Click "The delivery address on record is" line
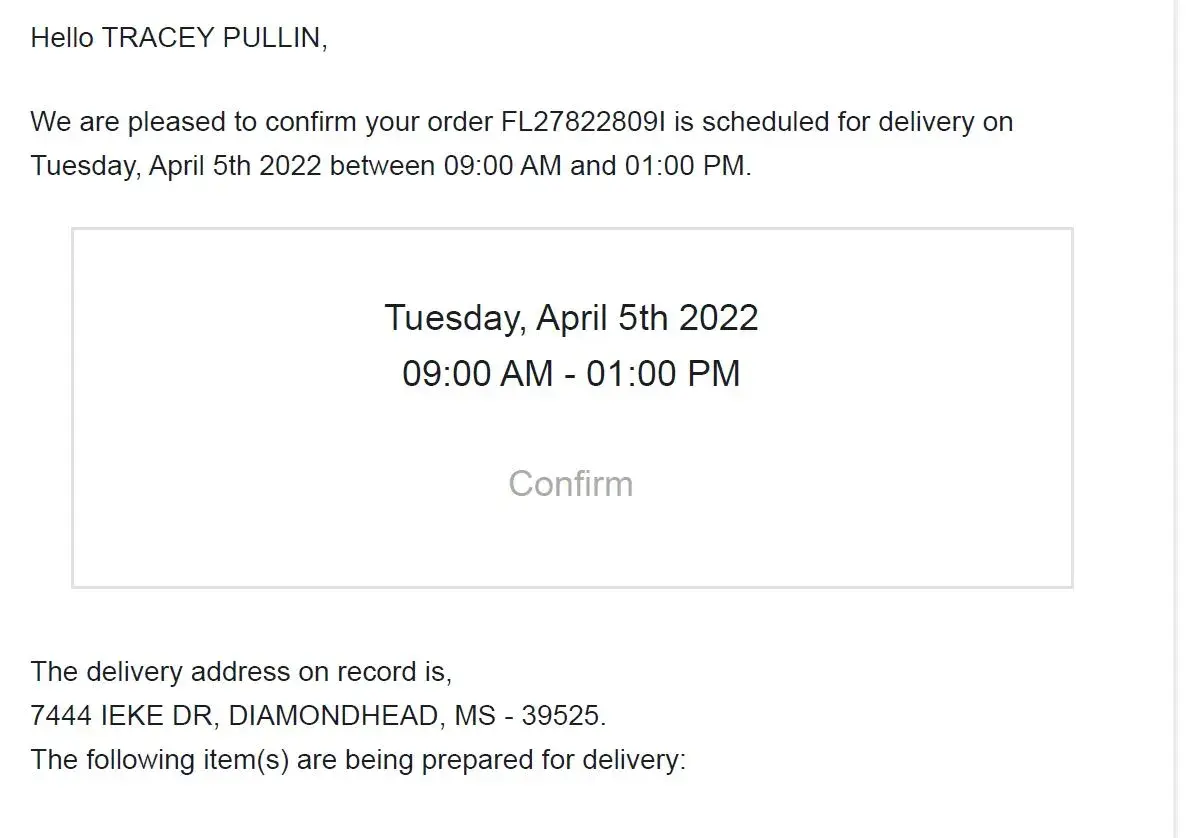This screenshot has width=1196, height=838. [241, 672]
